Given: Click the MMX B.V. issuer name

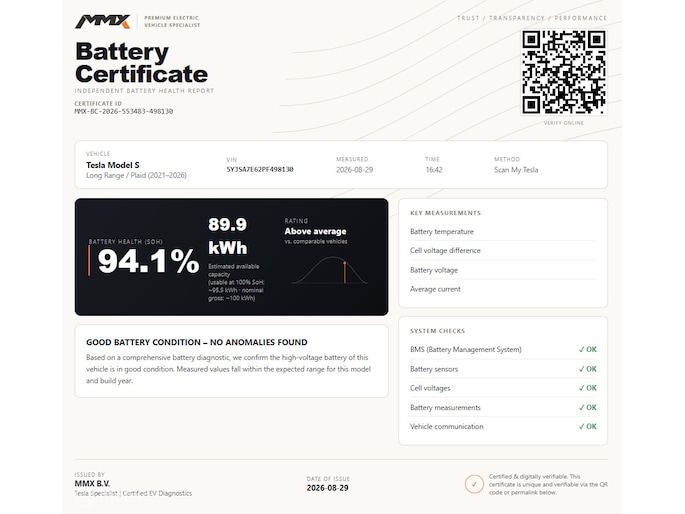Looking at the screenshot, I should pyautogui.click(x=92, y=483).
